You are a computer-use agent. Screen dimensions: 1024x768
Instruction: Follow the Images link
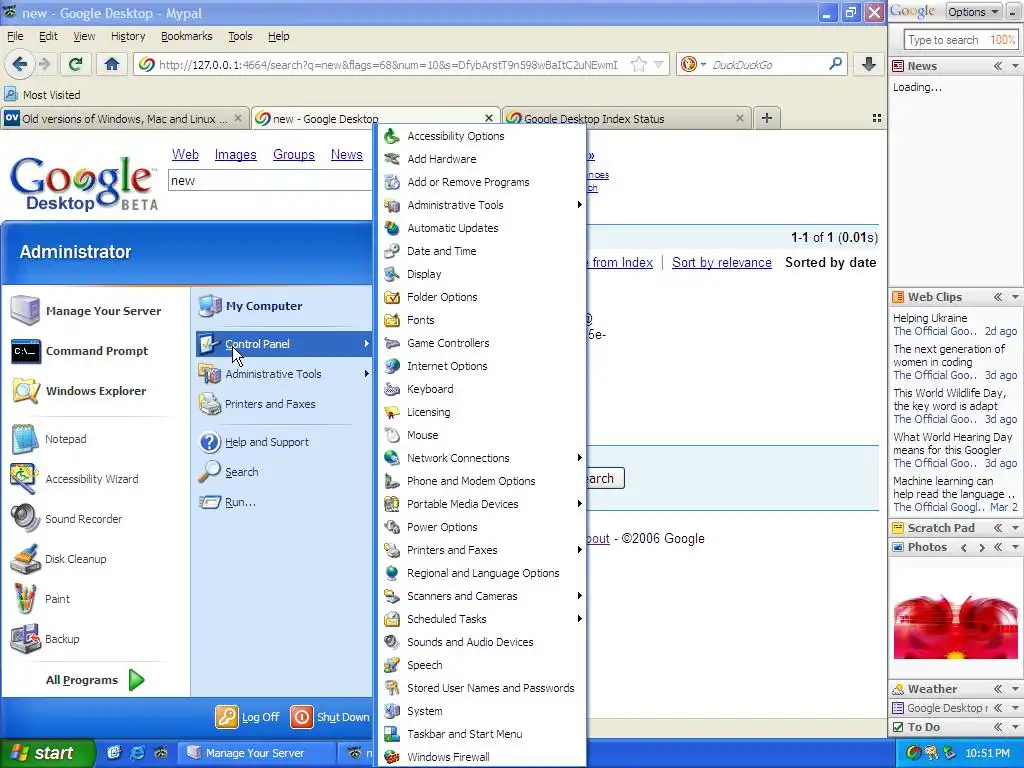tap(235, 155)
